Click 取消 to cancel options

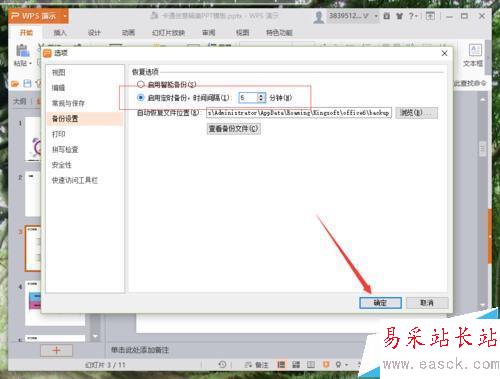[427, 303]
